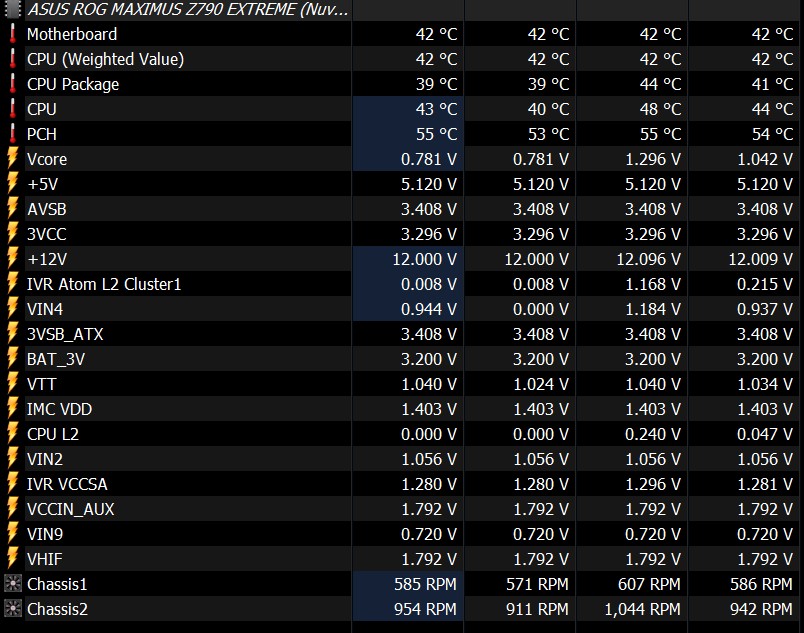Image resolution: width=804 pixels, height=633 pixels.
Task: Select the Chassis1 fan label
Action: (x=57, y=584)
